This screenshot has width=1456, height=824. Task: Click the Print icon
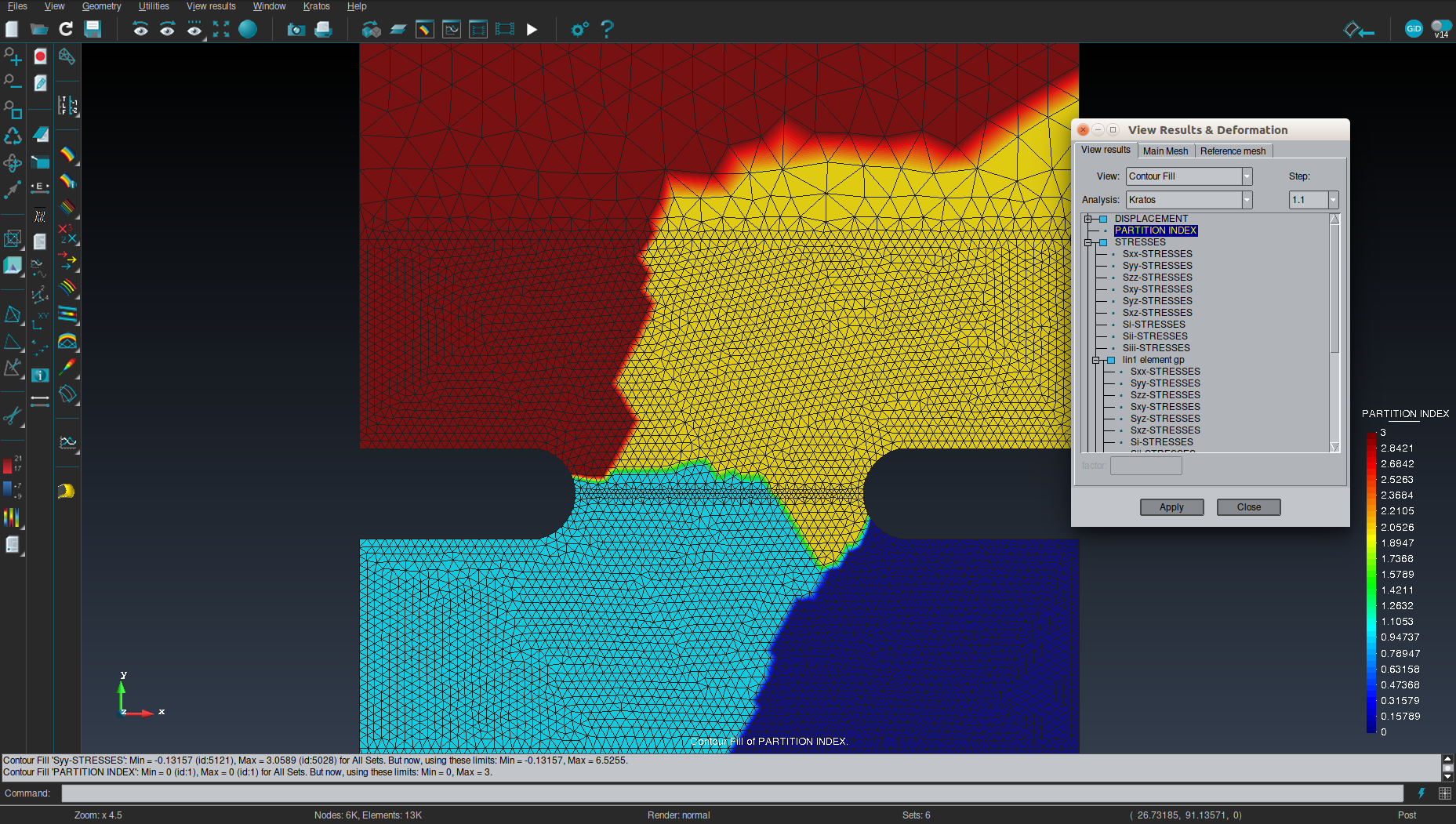click(323, 29)
